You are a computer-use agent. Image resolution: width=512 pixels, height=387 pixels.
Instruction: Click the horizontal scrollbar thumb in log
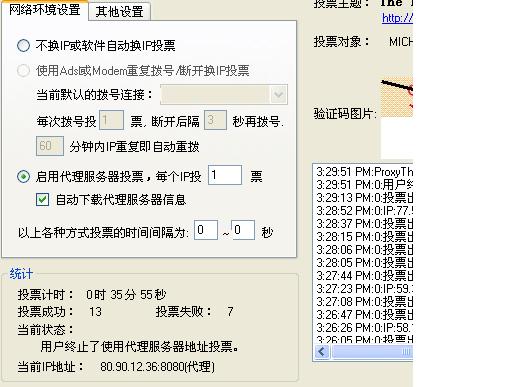(x=372, y=352)
